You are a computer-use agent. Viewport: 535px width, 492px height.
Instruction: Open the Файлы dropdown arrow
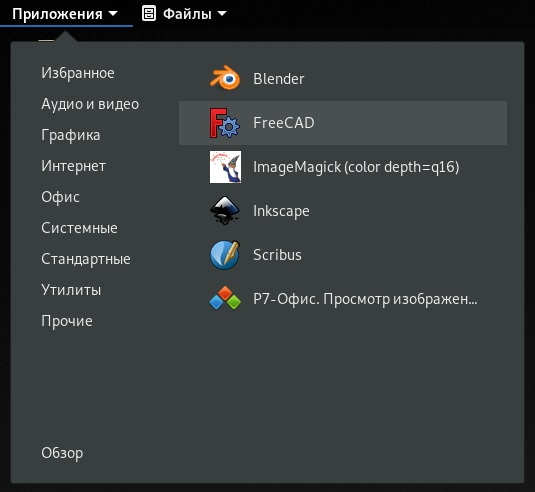click(x=222, y=14)
